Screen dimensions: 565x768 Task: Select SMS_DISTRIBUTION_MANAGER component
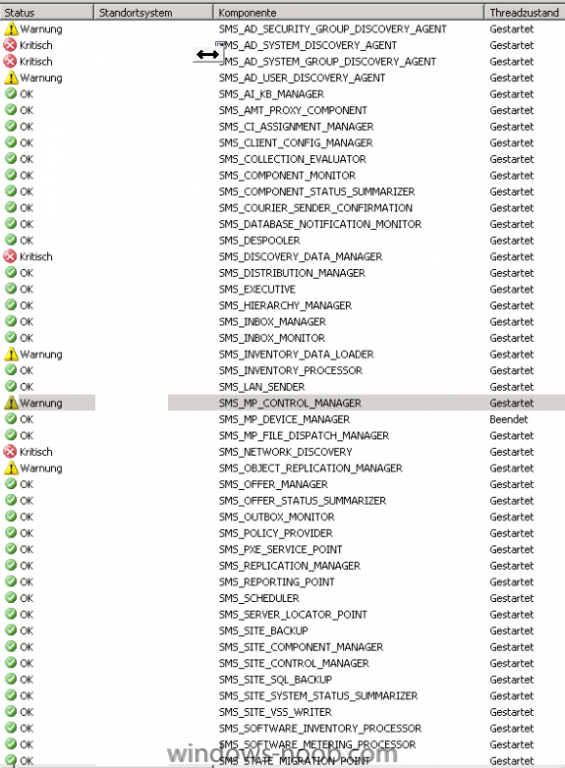tap(292, 273)
